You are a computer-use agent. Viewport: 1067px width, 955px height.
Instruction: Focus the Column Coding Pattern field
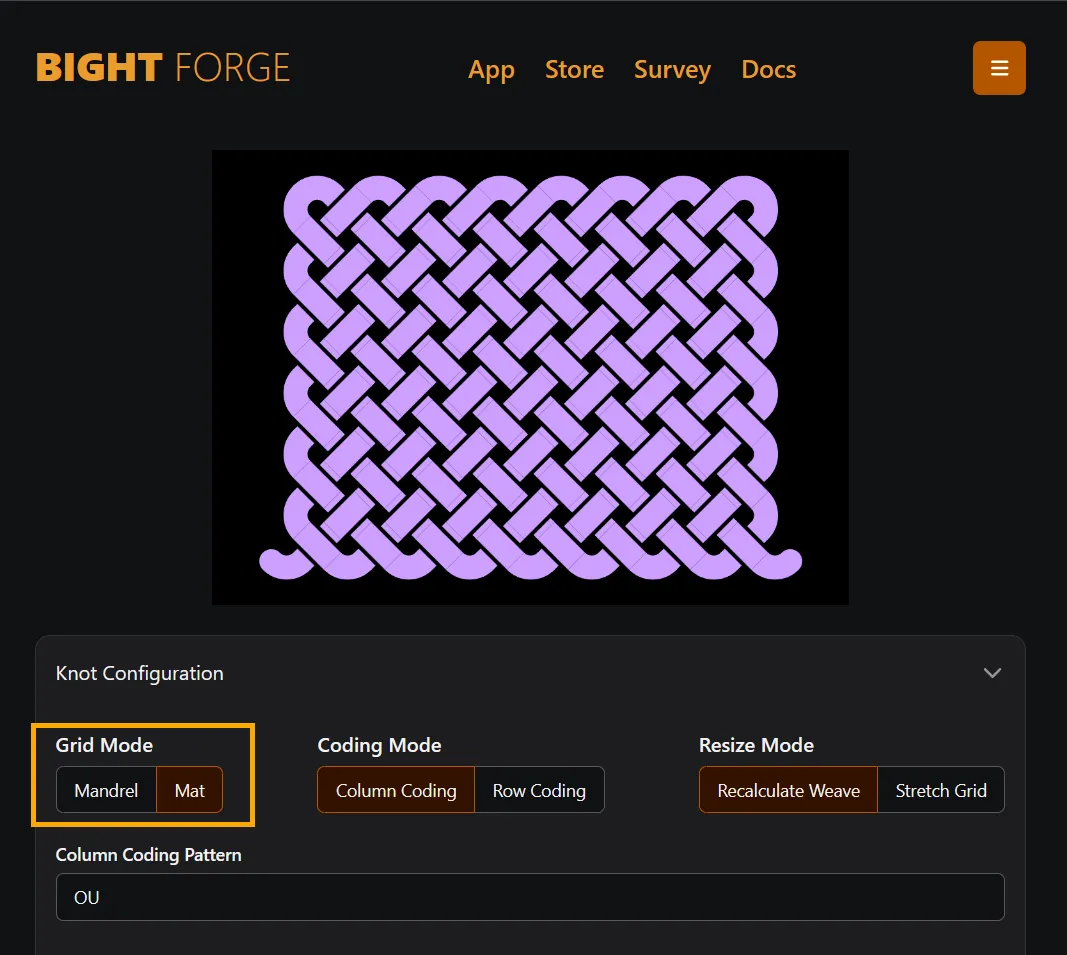530,897
